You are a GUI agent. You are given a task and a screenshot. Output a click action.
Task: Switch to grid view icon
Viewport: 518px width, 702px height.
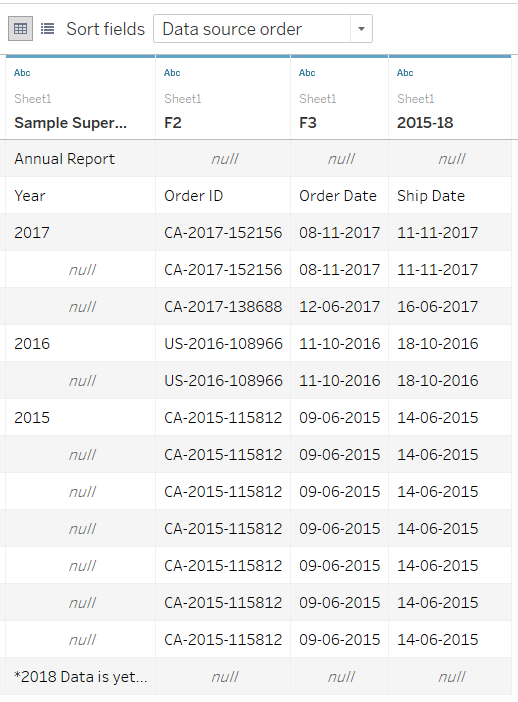click(x=20, y=29)
